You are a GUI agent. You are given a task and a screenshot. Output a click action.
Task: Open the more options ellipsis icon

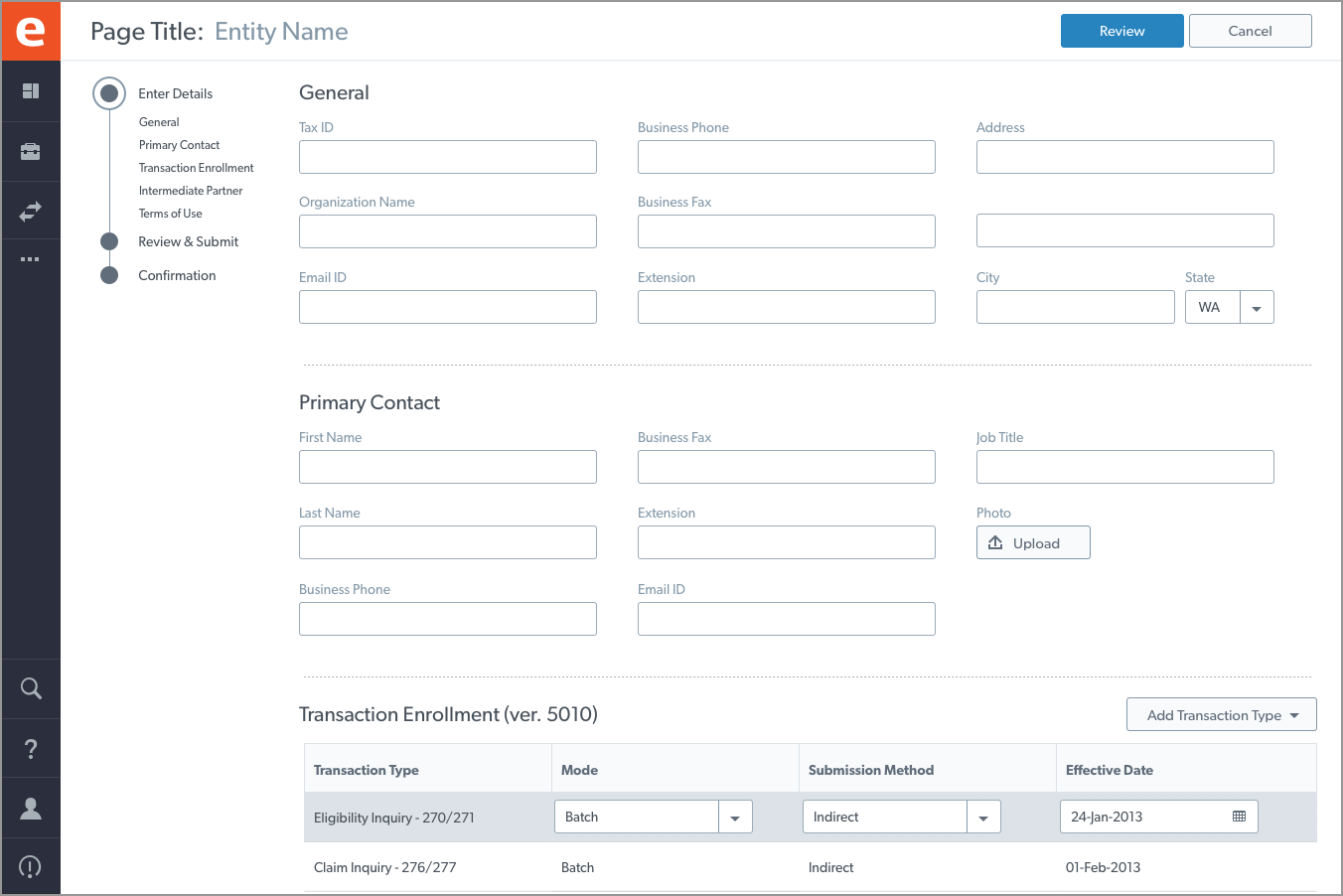click(31, 259)
